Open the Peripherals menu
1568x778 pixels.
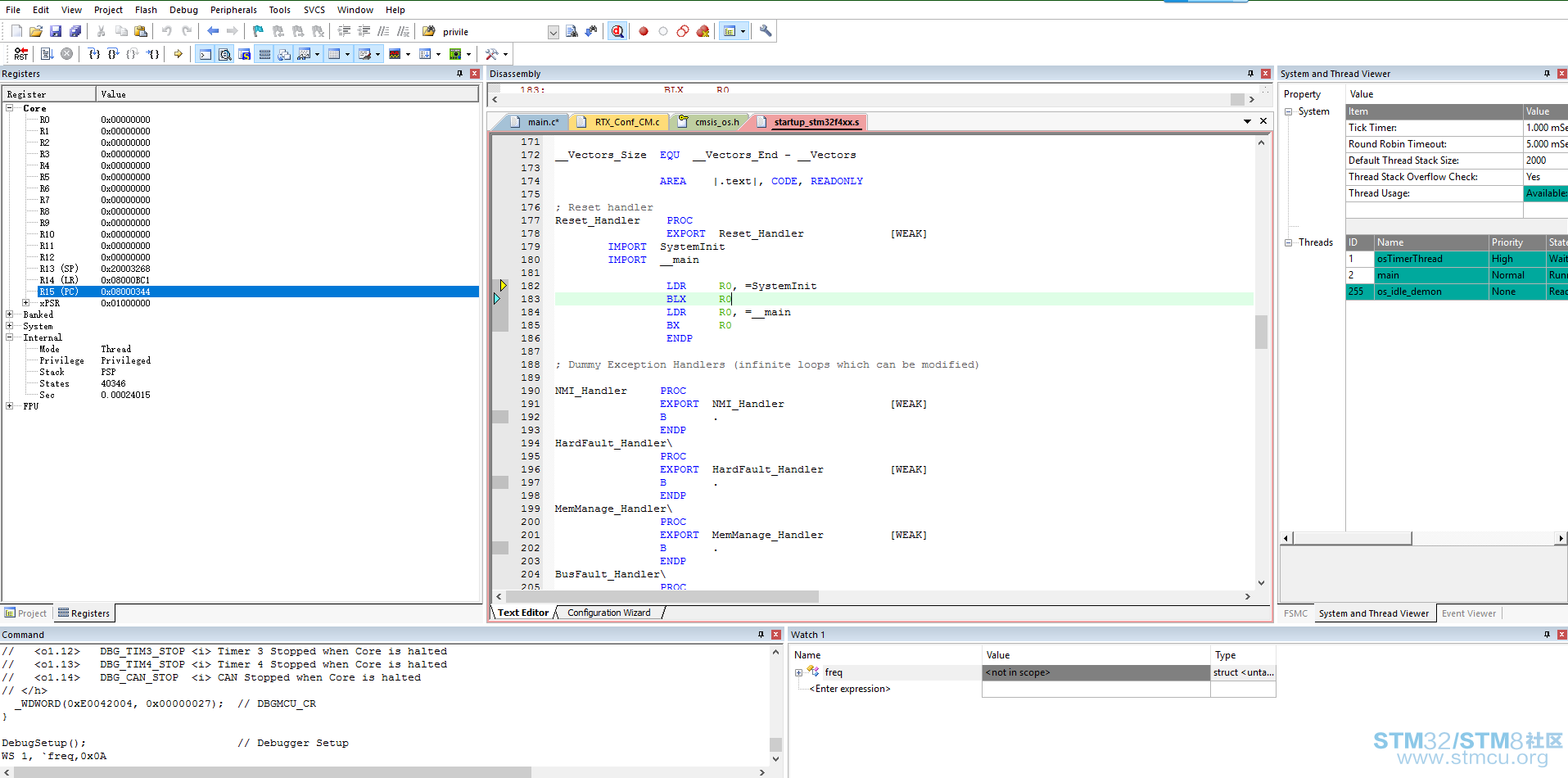point(233,10)
